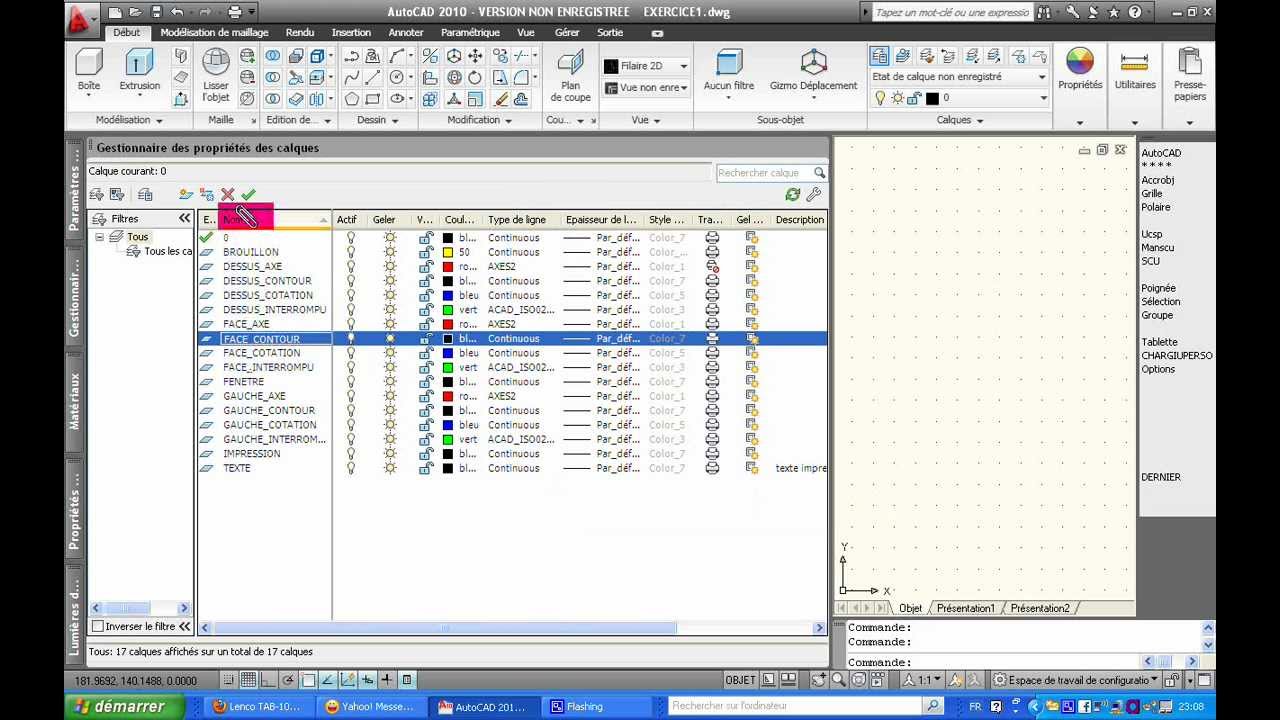Click the Tapez un mot-clé help search box
1280x720 pixels.
click(x=951, y=13)
